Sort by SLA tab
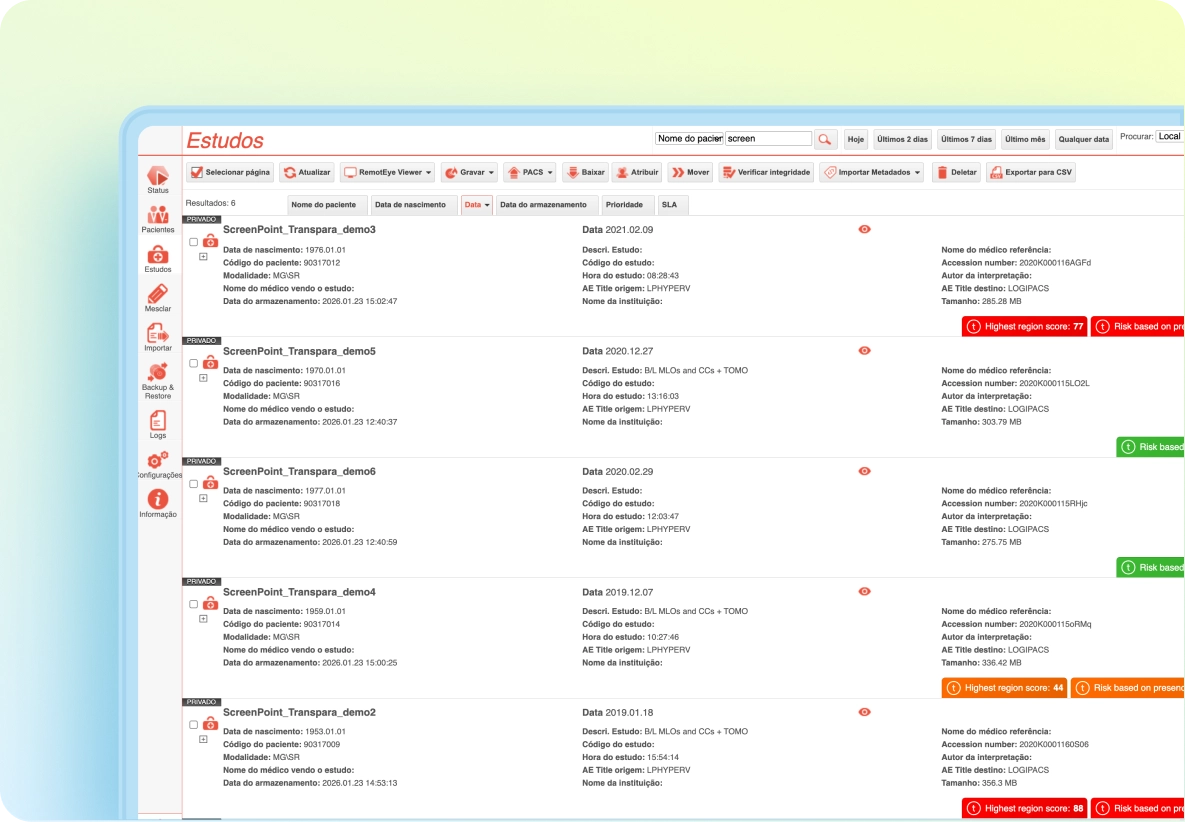 673,205
